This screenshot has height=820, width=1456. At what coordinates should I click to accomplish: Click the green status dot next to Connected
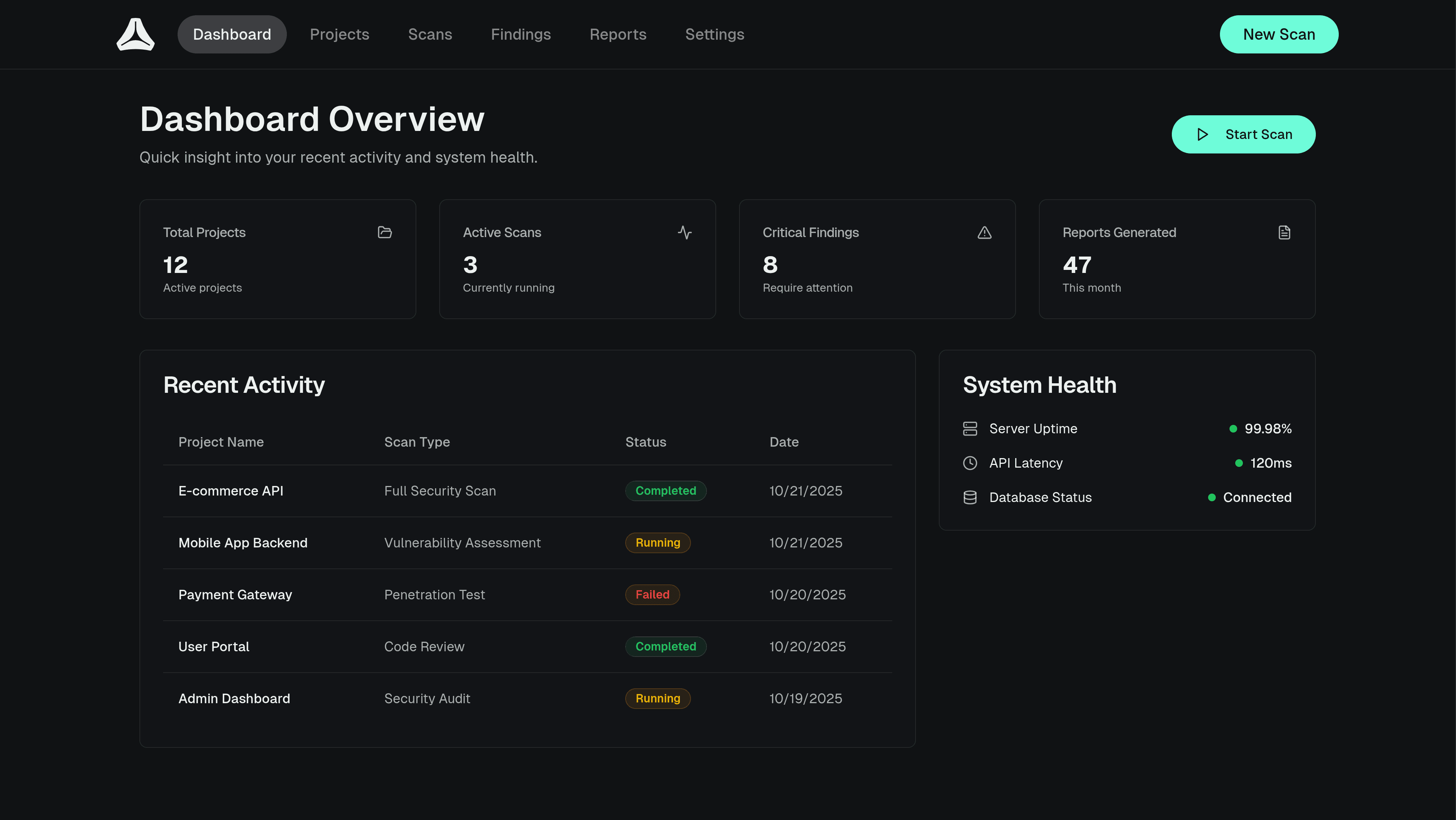point(1211,497)
